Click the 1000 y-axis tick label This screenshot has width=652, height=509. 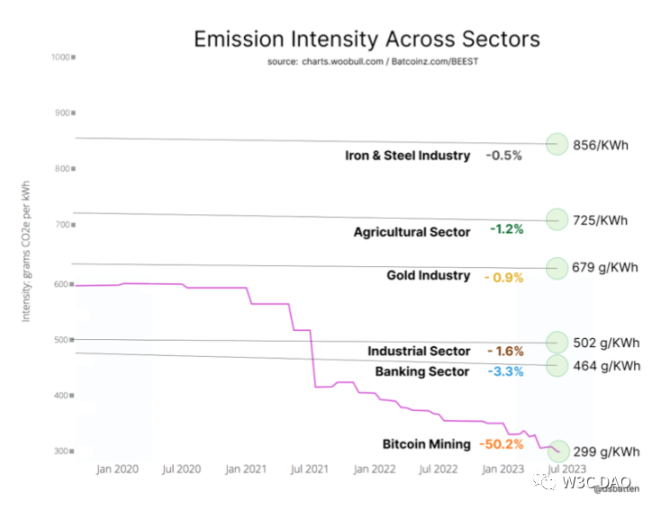58,57
